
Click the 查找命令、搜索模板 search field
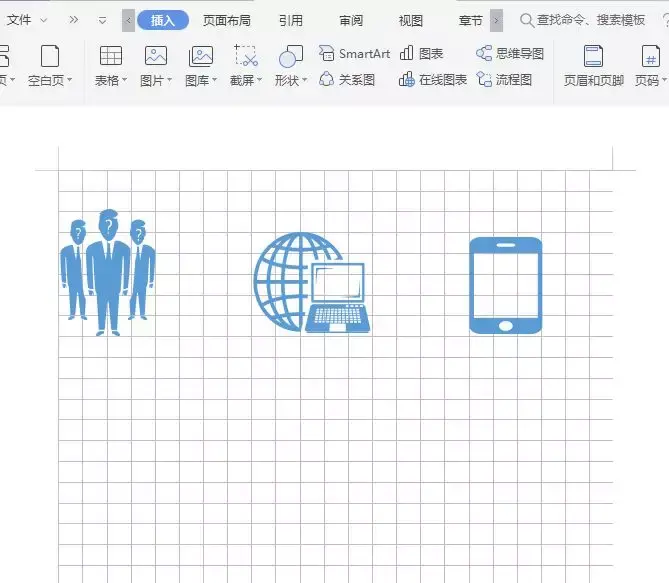tap(591, 20)
